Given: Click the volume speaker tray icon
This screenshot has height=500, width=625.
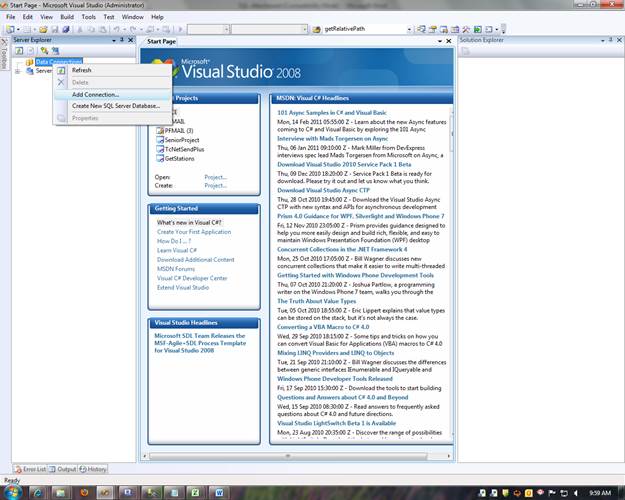Looking at the screenshot, I should coord(576,493).
